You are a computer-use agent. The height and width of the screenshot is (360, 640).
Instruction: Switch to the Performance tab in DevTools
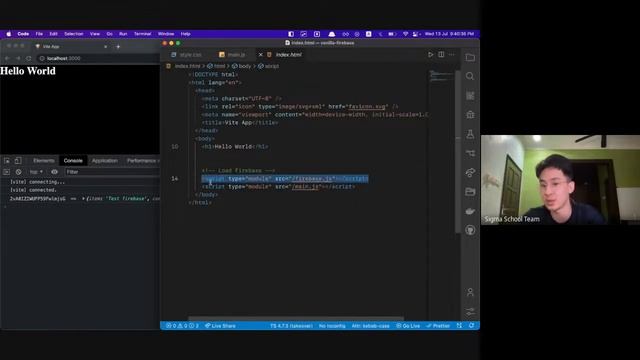(141, 160)
